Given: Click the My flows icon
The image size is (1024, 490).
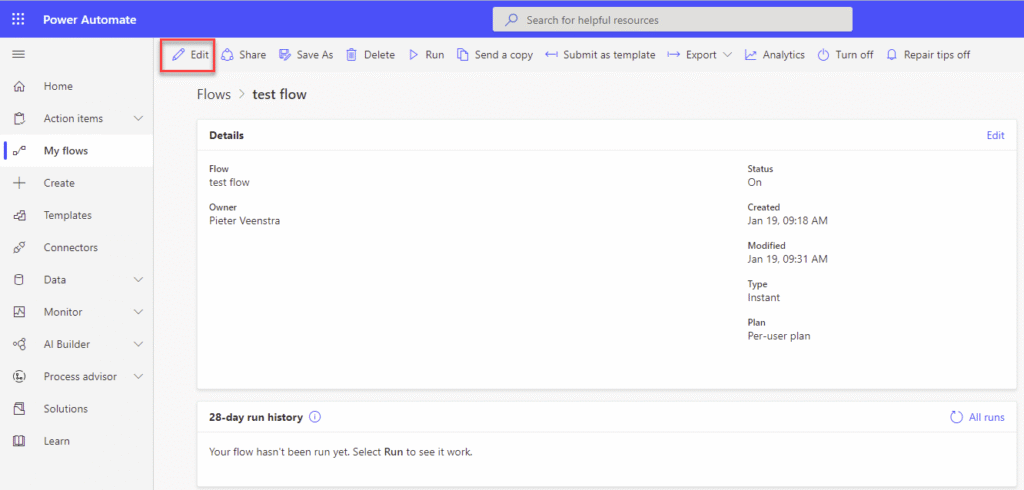Looking at the screenshot, I should tap(19, 151).
